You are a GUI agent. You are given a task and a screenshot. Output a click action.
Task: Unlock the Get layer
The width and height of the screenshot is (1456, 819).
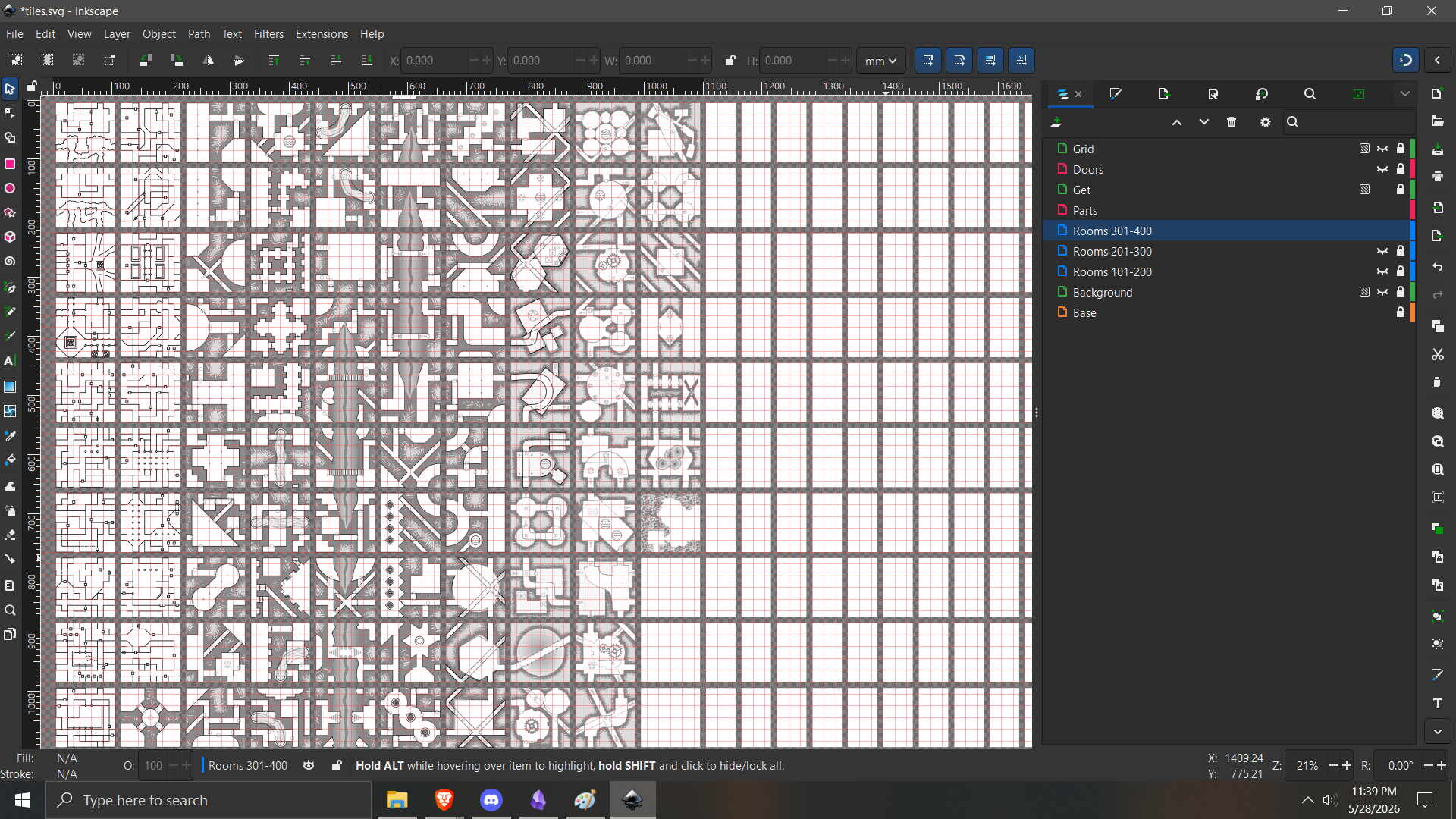click(x=1401, y=190)
